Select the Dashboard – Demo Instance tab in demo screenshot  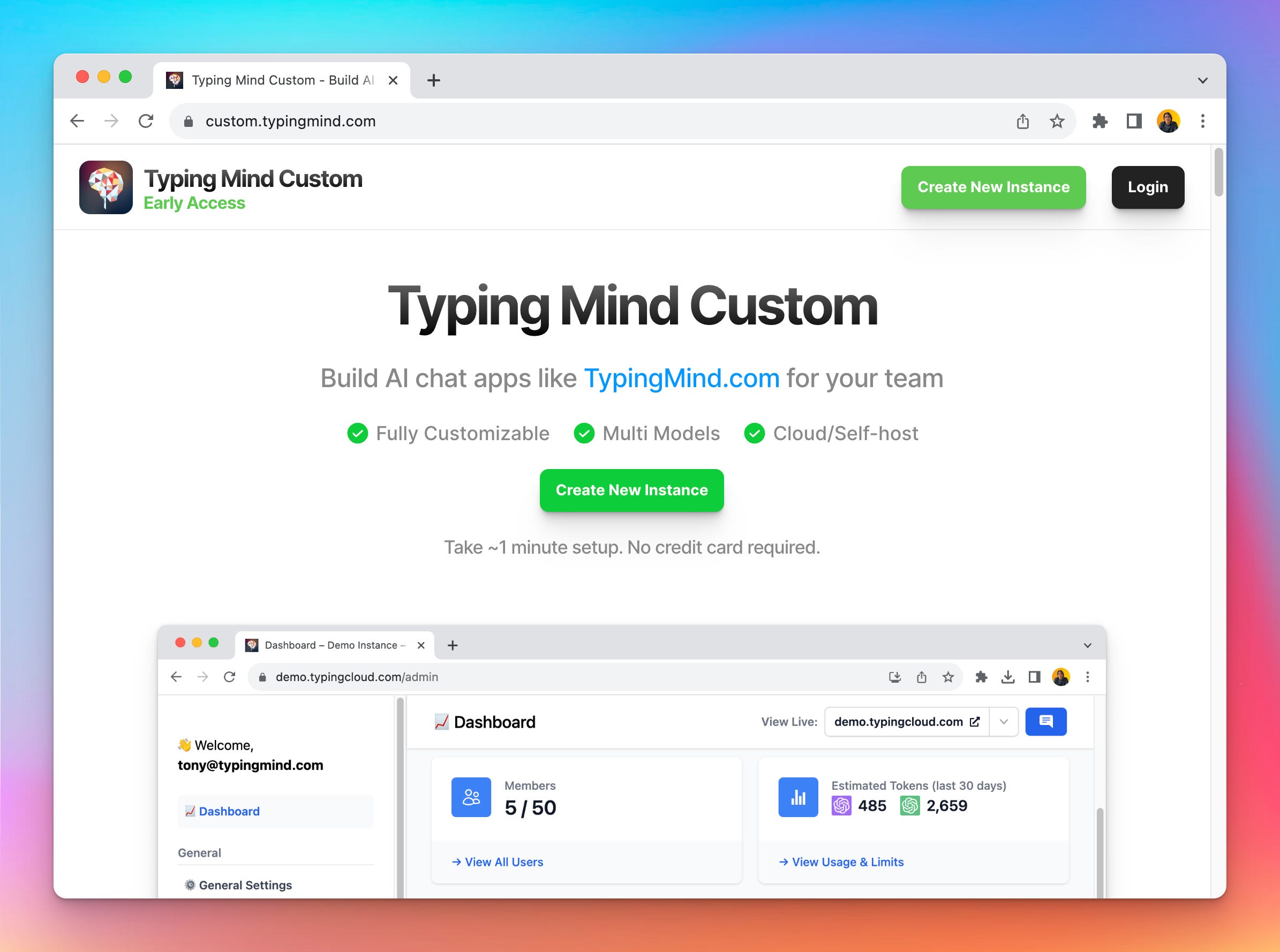(335, 645)
